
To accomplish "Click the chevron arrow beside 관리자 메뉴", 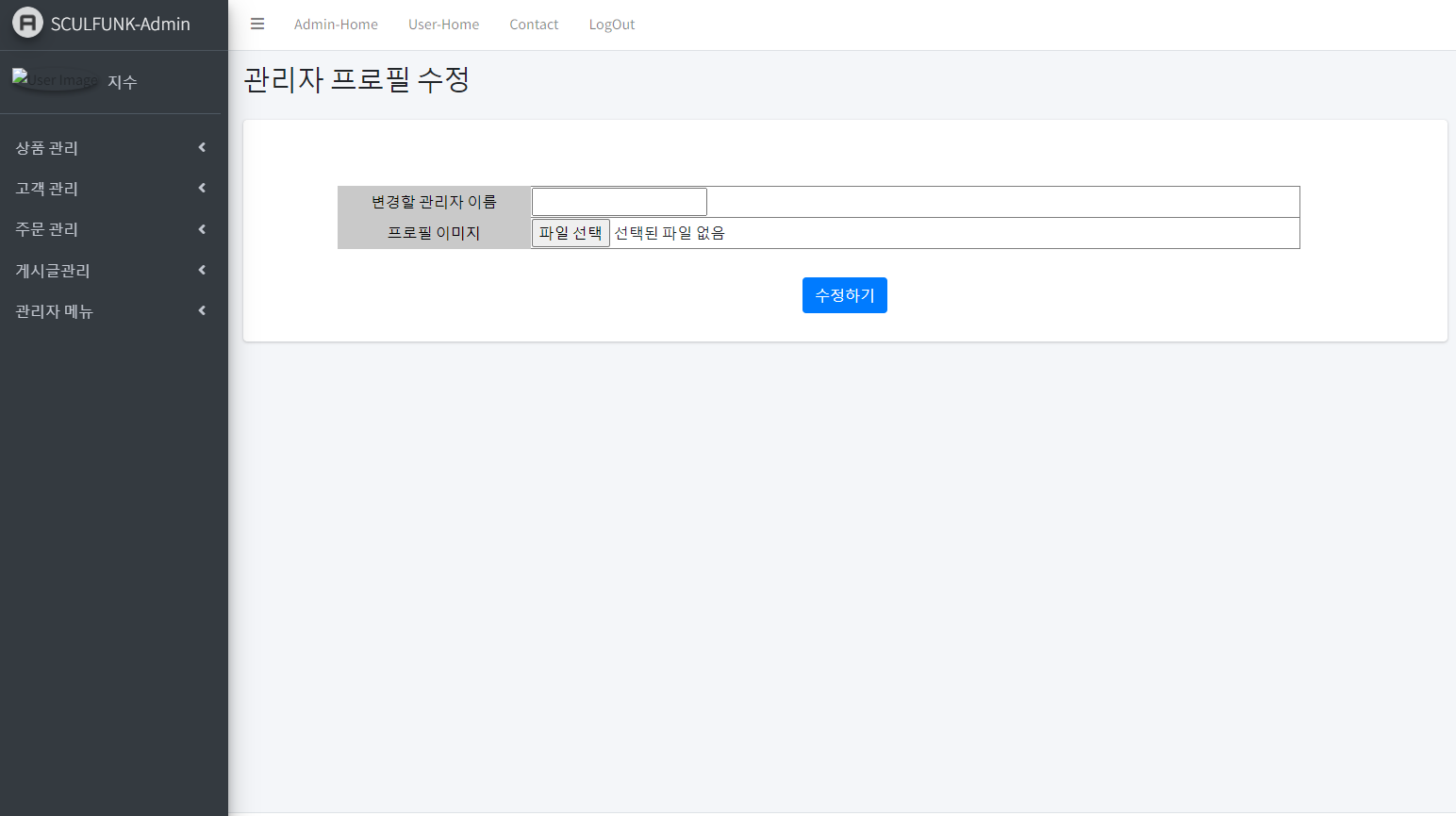I will coord(202,310).
